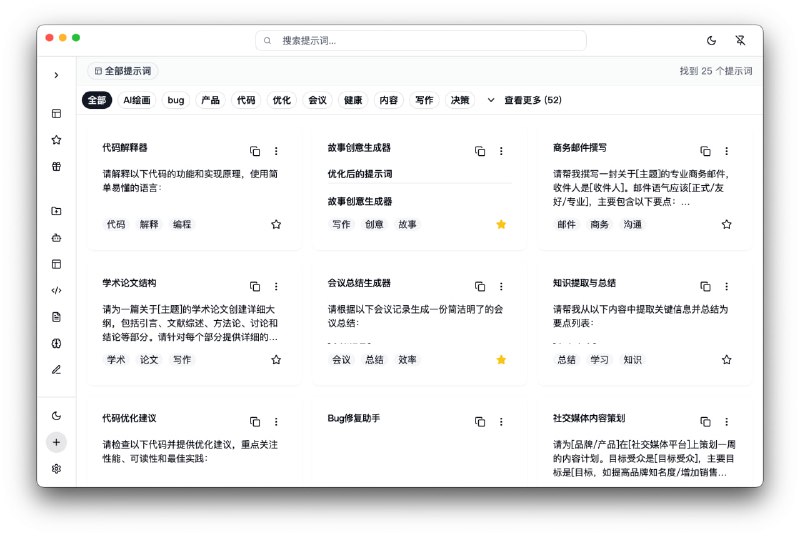Open more options for 学术论文结构
800x536 pixels.
(276, 287)
